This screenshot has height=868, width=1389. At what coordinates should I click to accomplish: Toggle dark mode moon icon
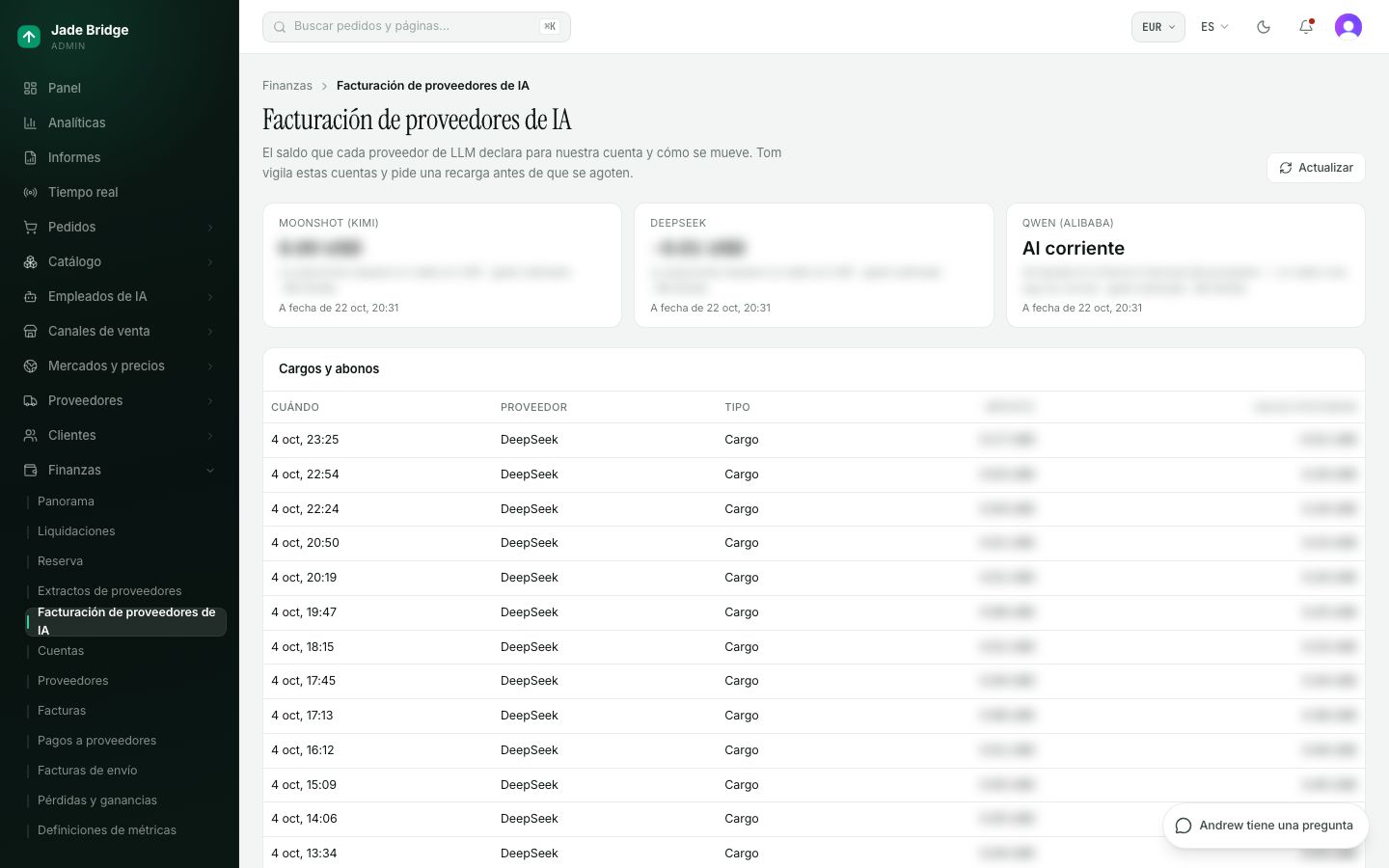1264,27
